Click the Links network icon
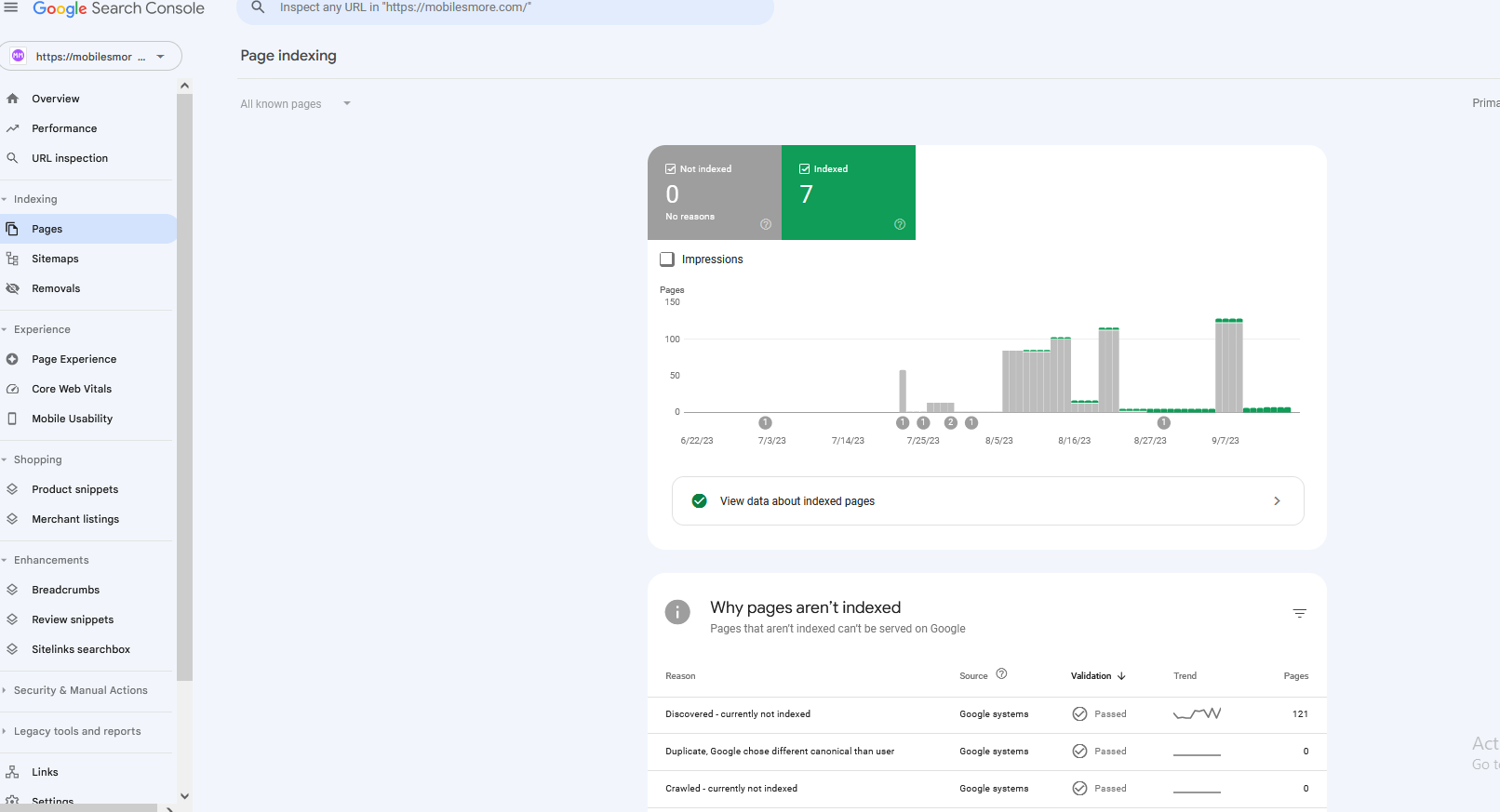 12,772
